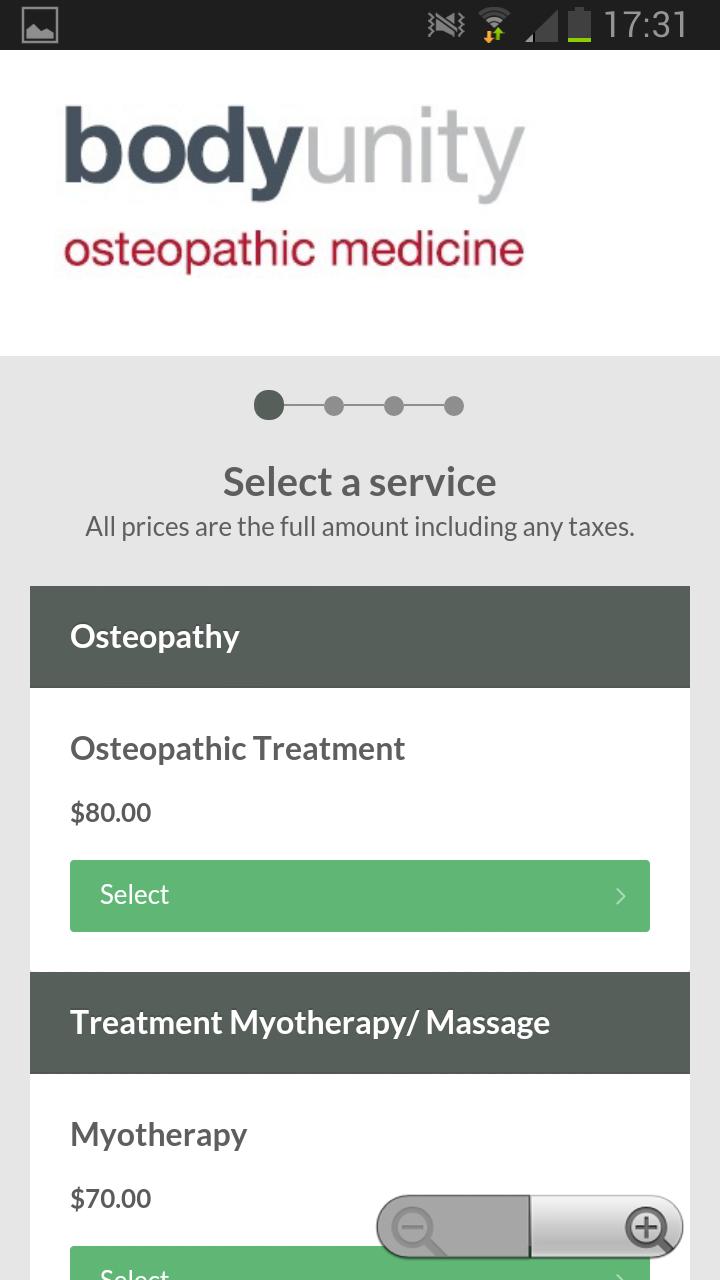720x1280 pixels.
Task: Select the Osteopathic Treatment service
Action: (x=360, y=896)
